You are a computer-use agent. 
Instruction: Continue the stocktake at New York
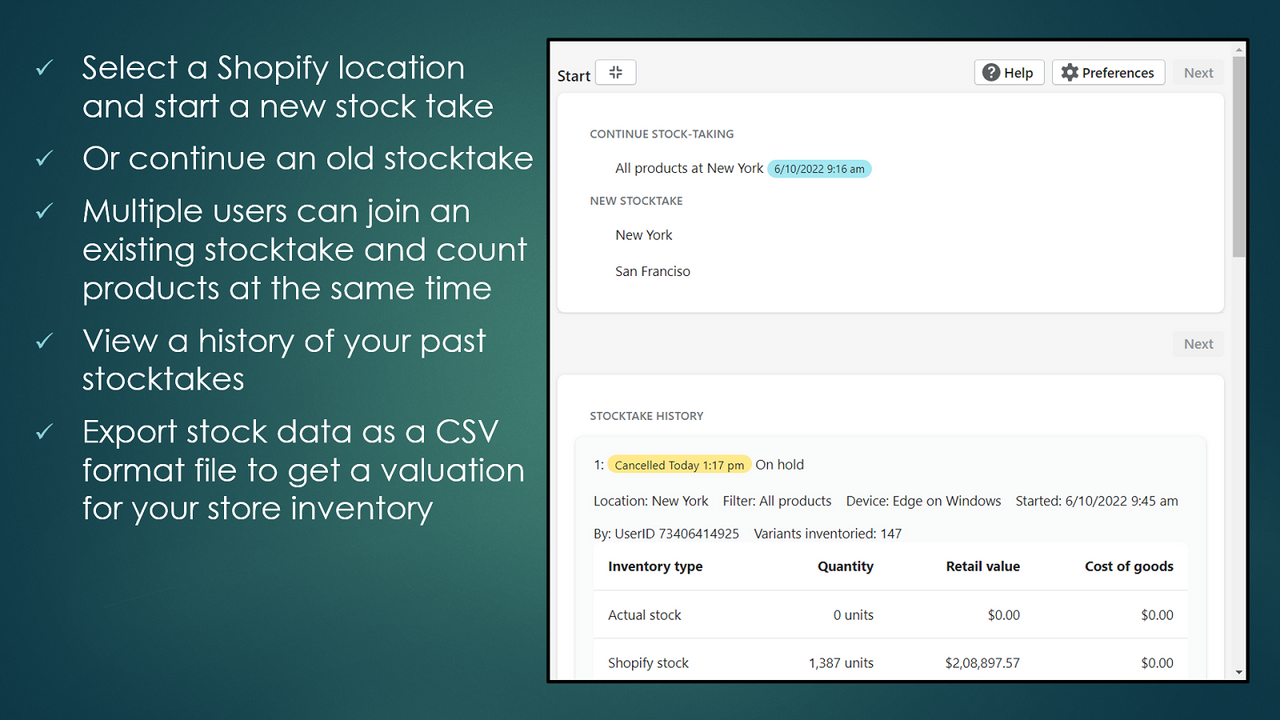[689, 167]
